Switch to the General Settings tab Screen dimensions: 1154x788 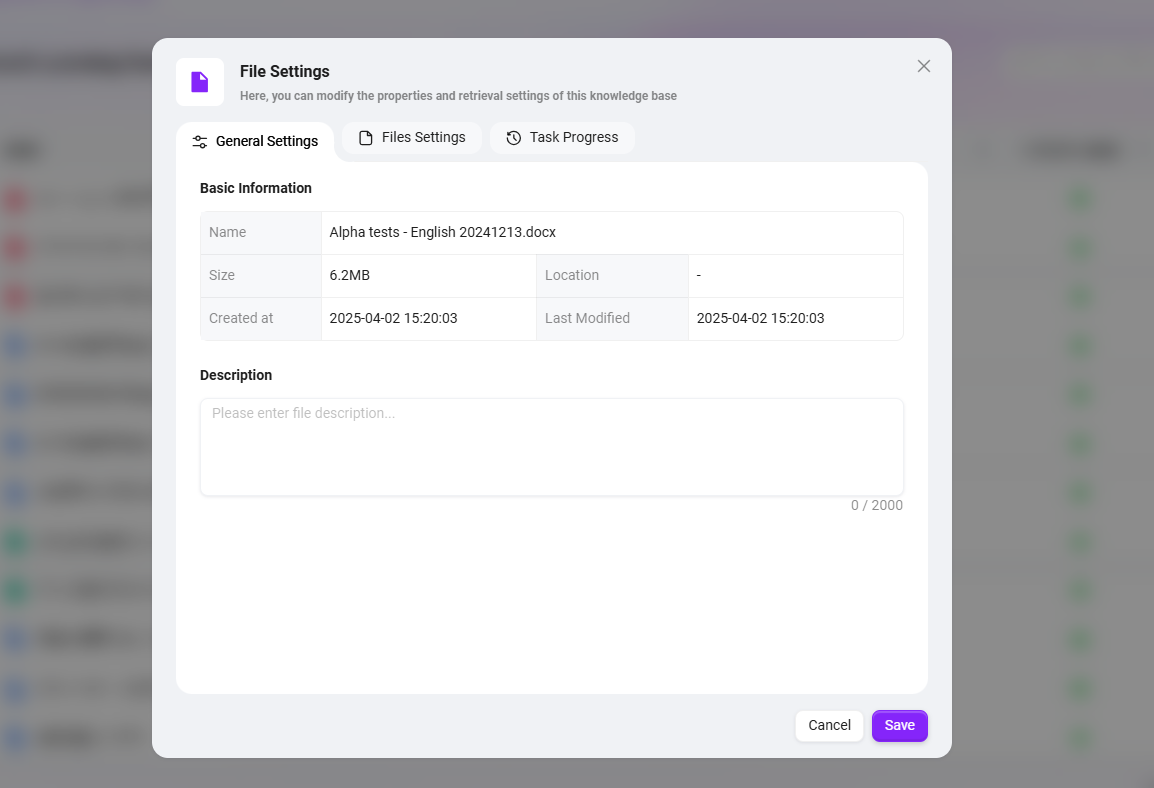click(255, 141)
